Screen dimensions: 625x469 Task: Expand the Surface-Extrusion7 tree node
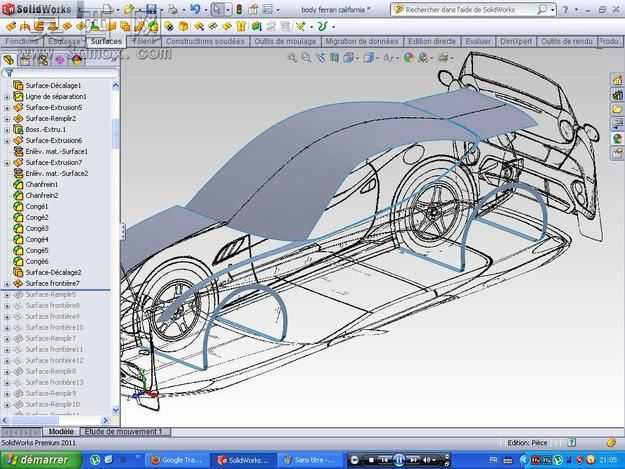pos(7,163)
